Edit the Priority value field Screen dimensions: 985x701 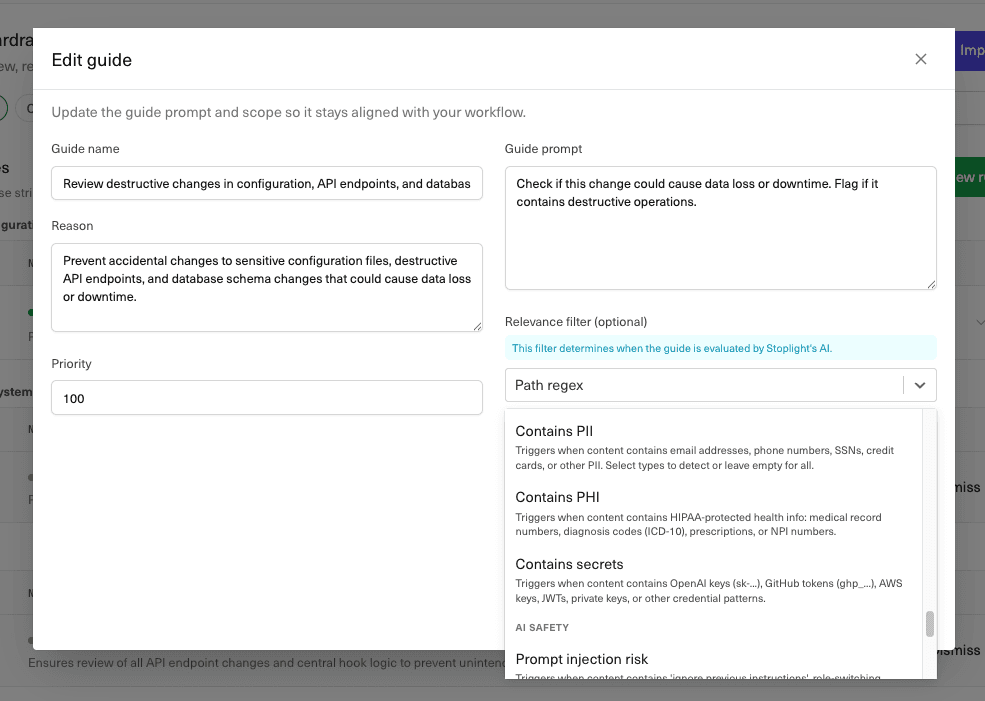267,398
